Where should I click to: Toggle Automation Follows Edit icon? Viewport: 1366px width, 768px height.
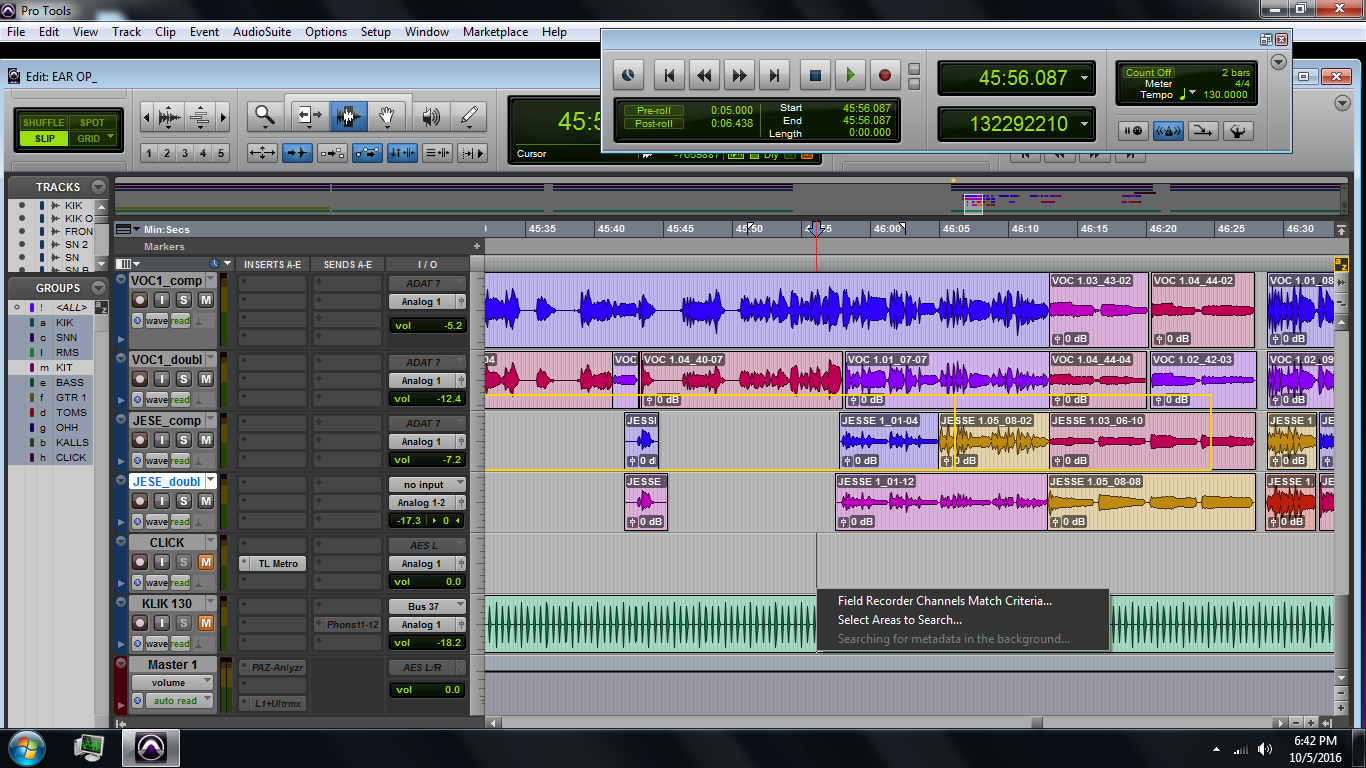point(368,153)
